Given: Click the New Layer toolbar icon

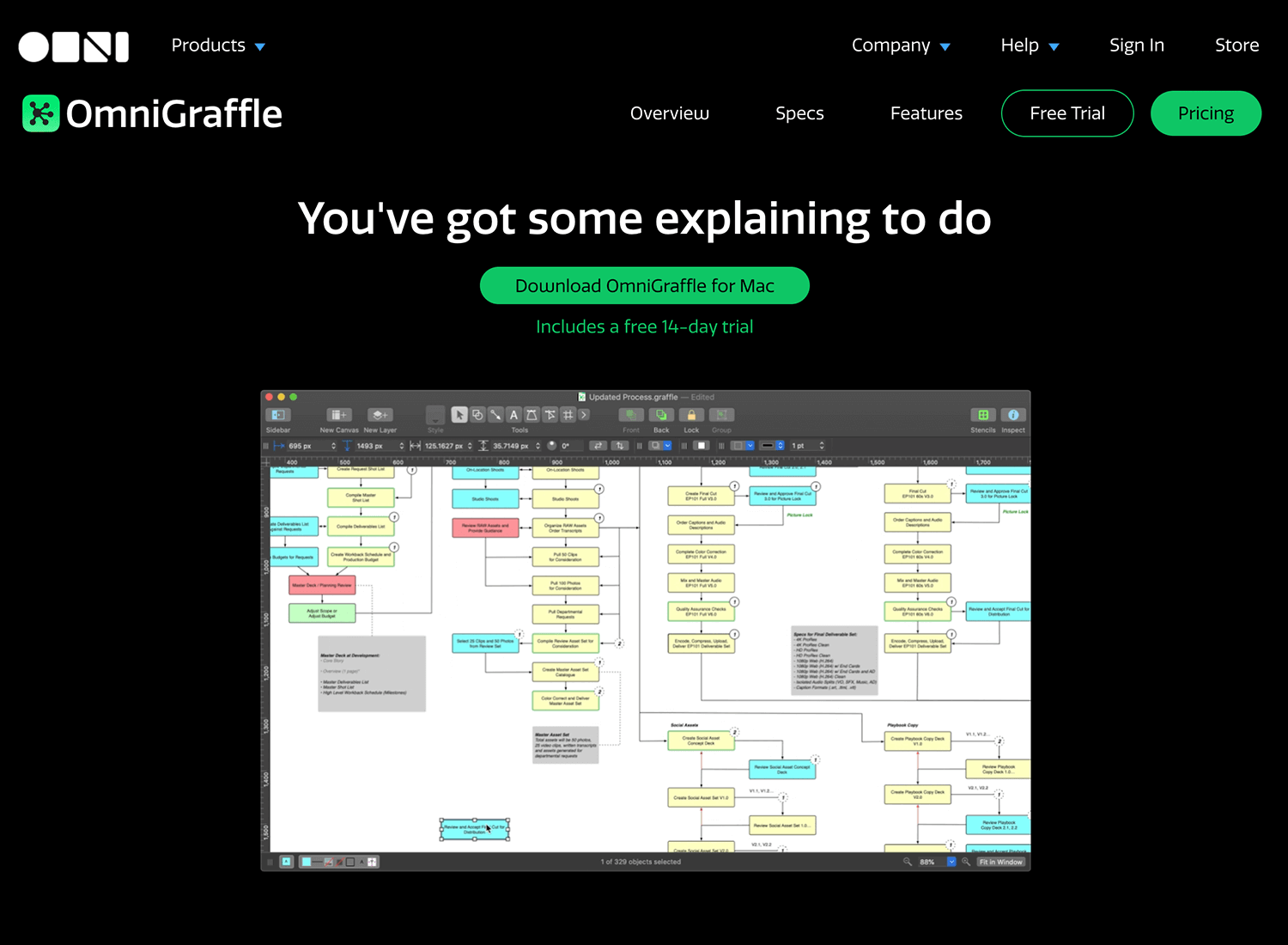Looking at the screenshot, I should (380, 415).
